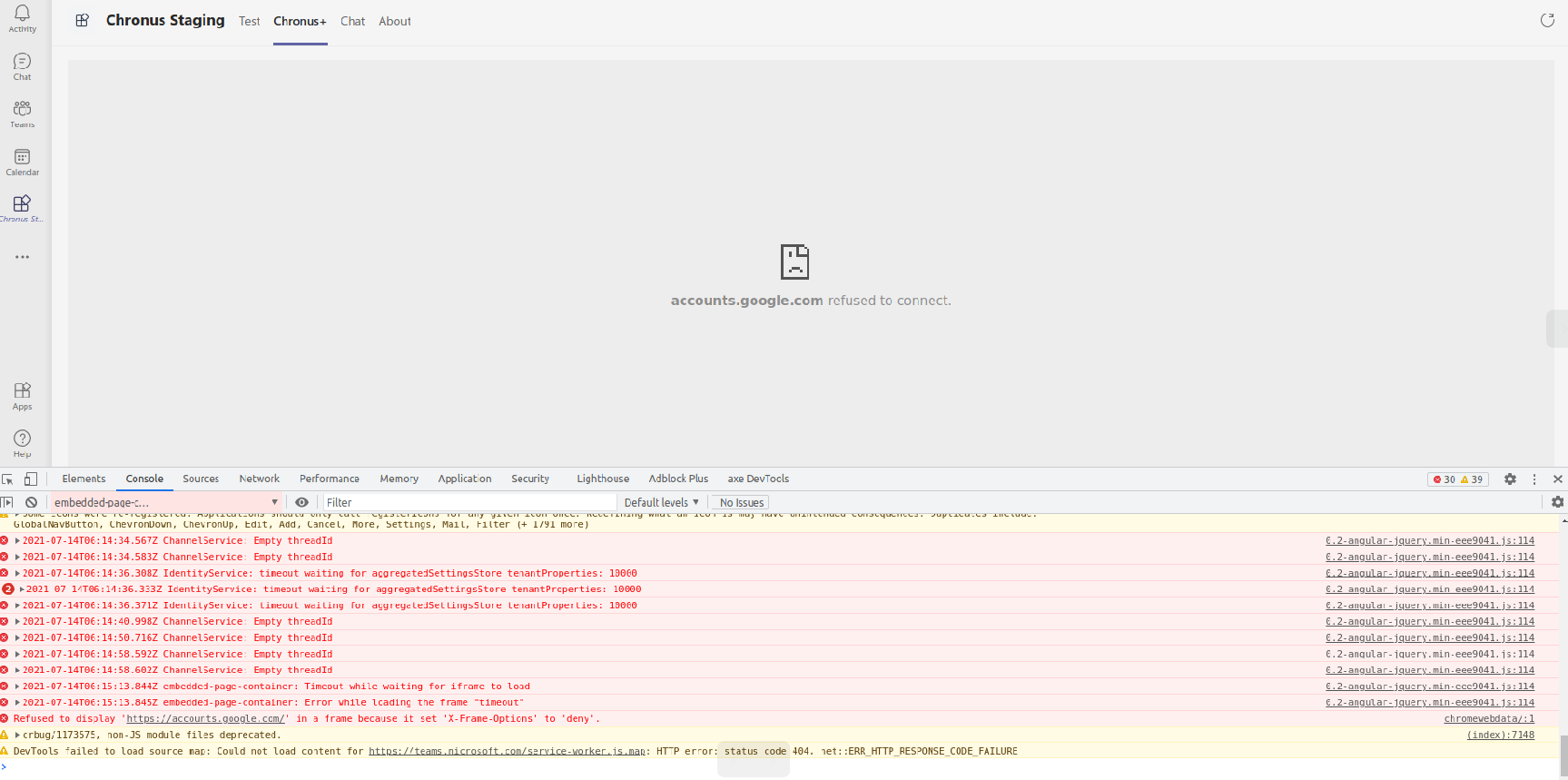Open the Performance panel
Image resolution: width=1568 pixels, height=780 pixels.
click(x=330, y=479)
